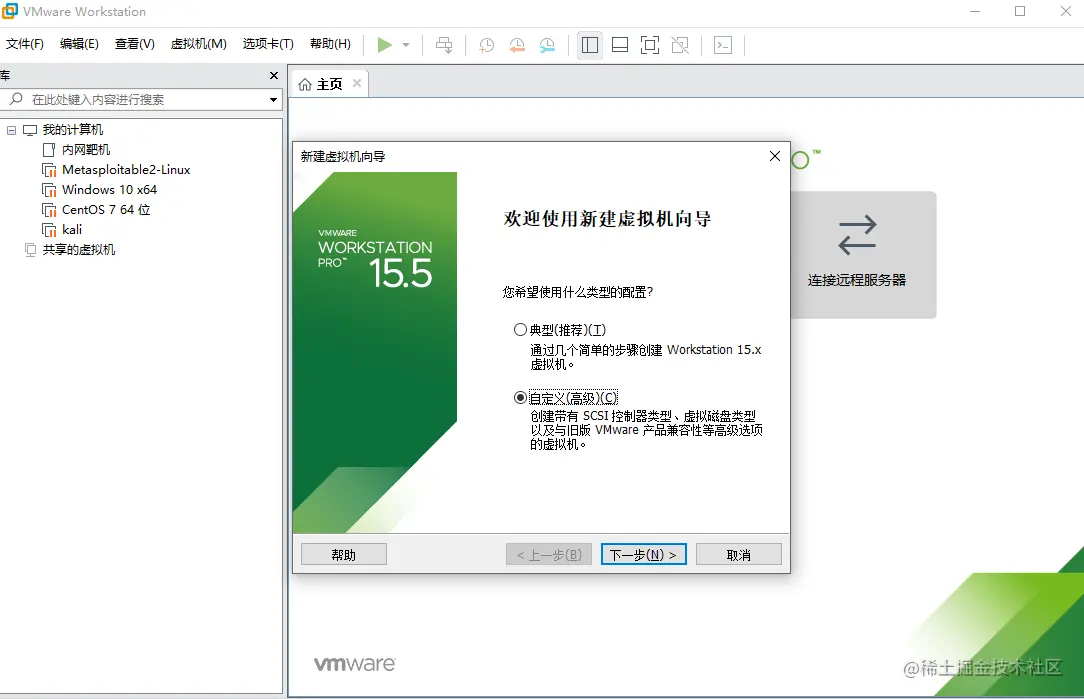Toggle the thumbnail bar view icon
The width and height of the screenshot is (1084, 699).
click(620, 46)
